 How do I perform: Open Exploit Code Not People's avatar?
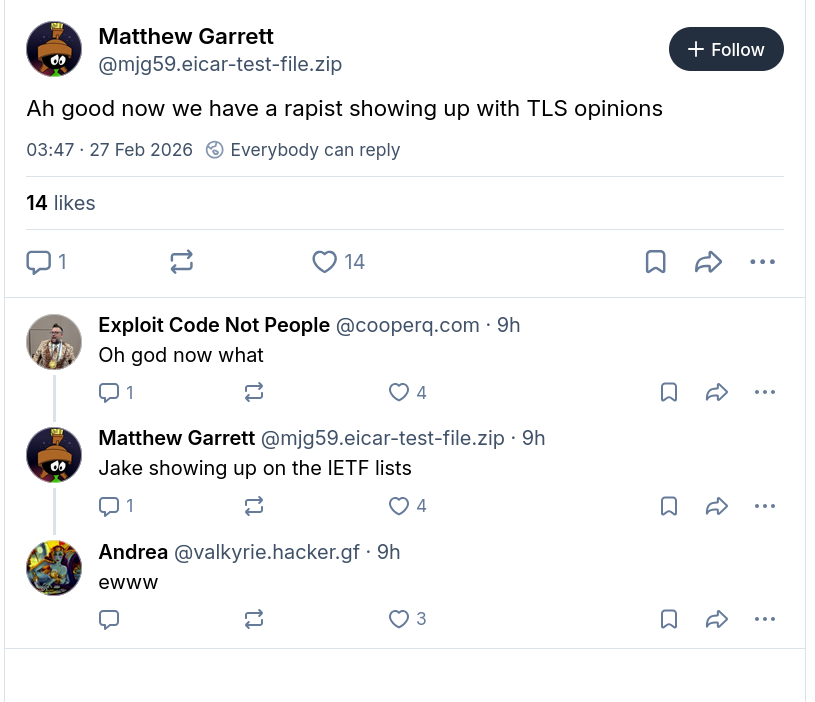[54, 341]
